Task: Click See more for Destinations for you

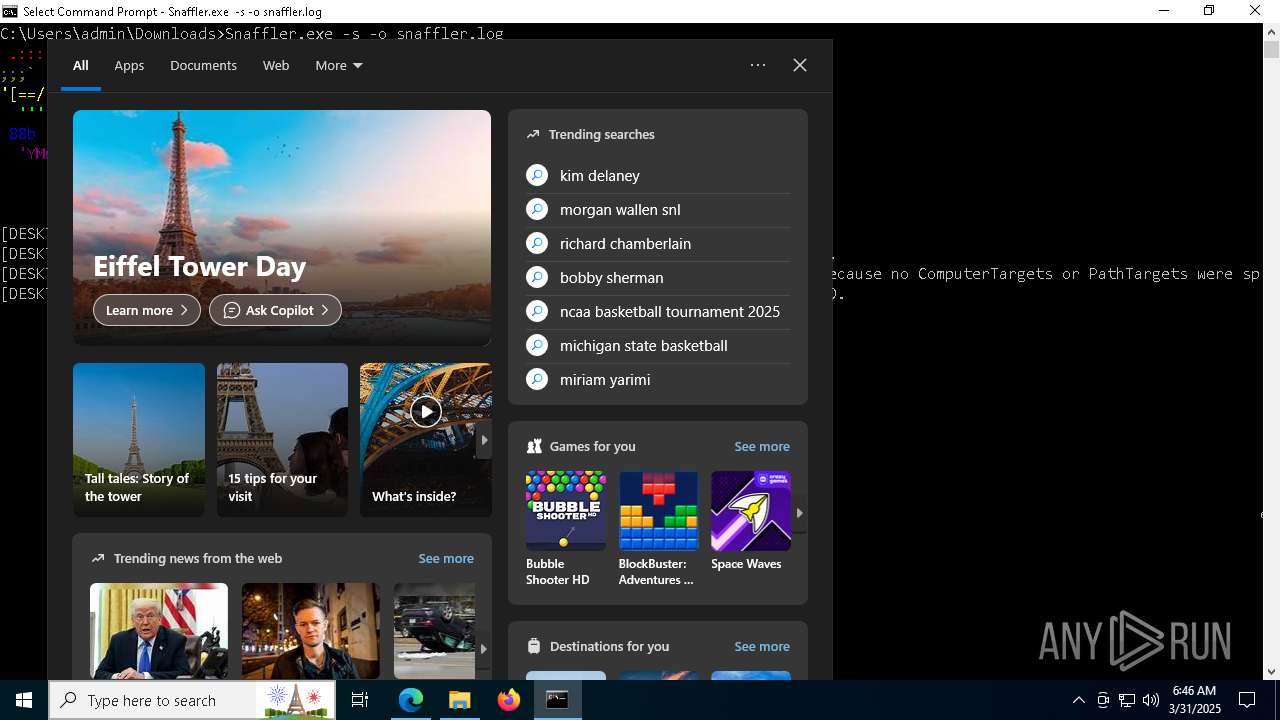Action: tap(762, 646)
